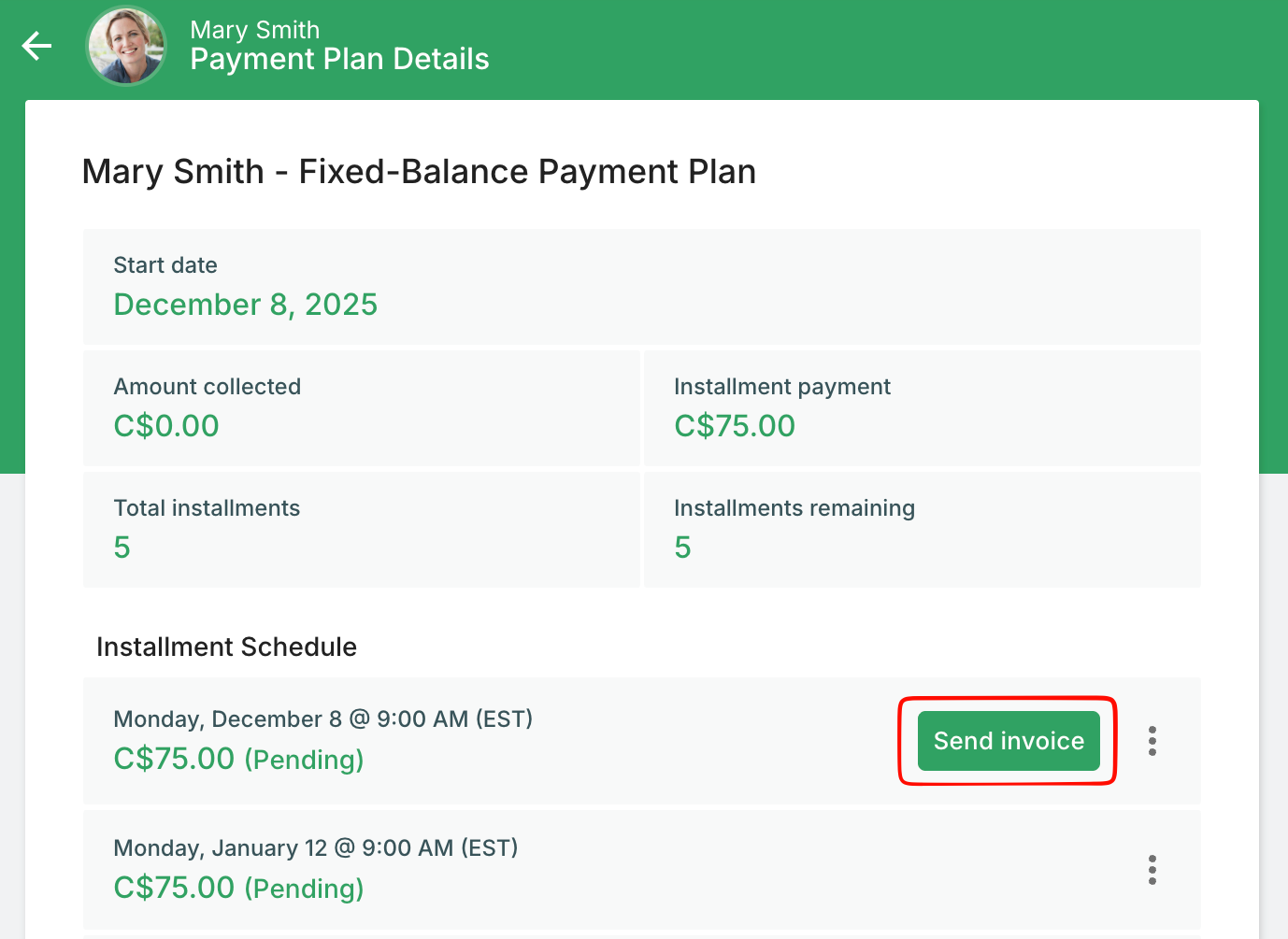
Task: Click the pending C$75.00 amount for January 12
Action: click(238, 888)
